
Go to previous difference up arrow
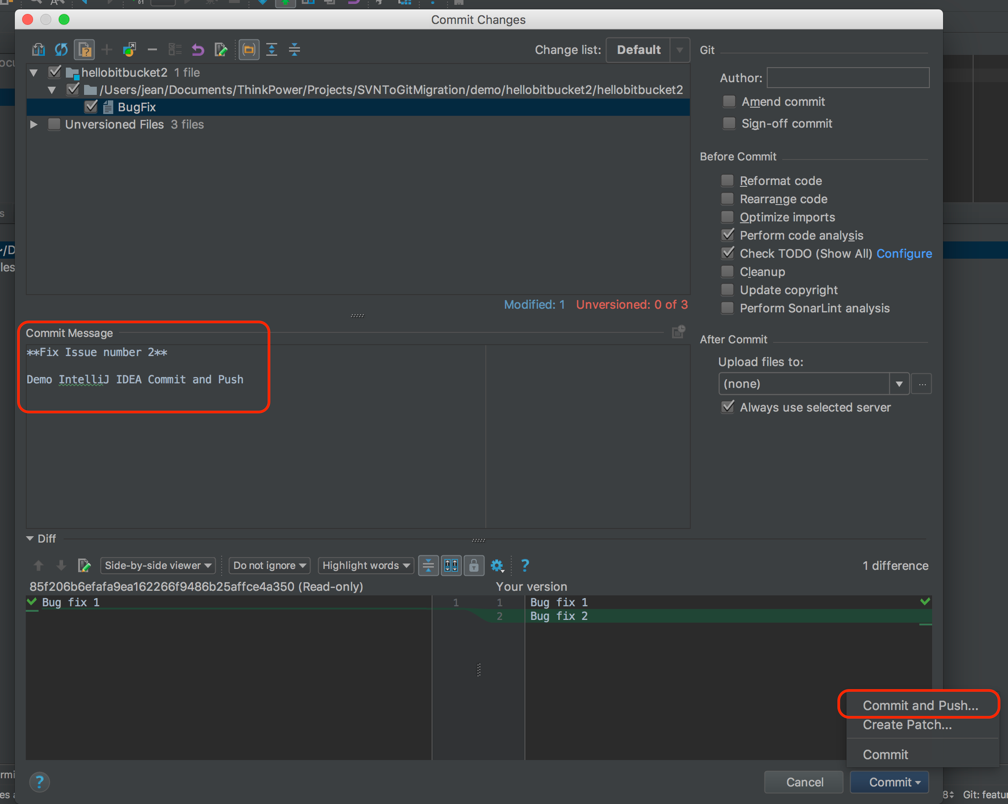tap(39, 566)
